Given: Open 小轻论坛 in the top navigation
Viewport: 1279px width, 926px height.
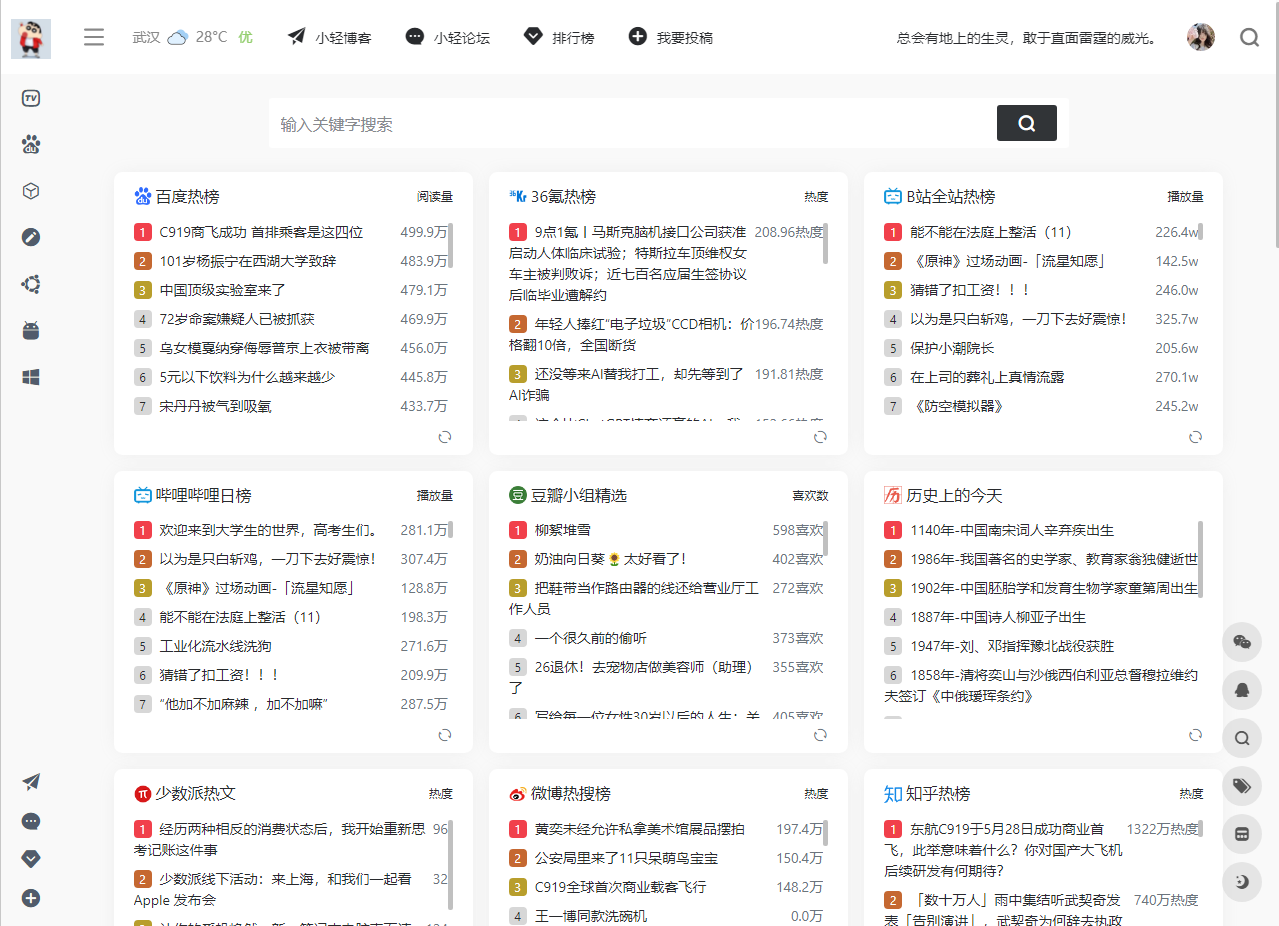Looking at the screenshot, I should (447, 37).
